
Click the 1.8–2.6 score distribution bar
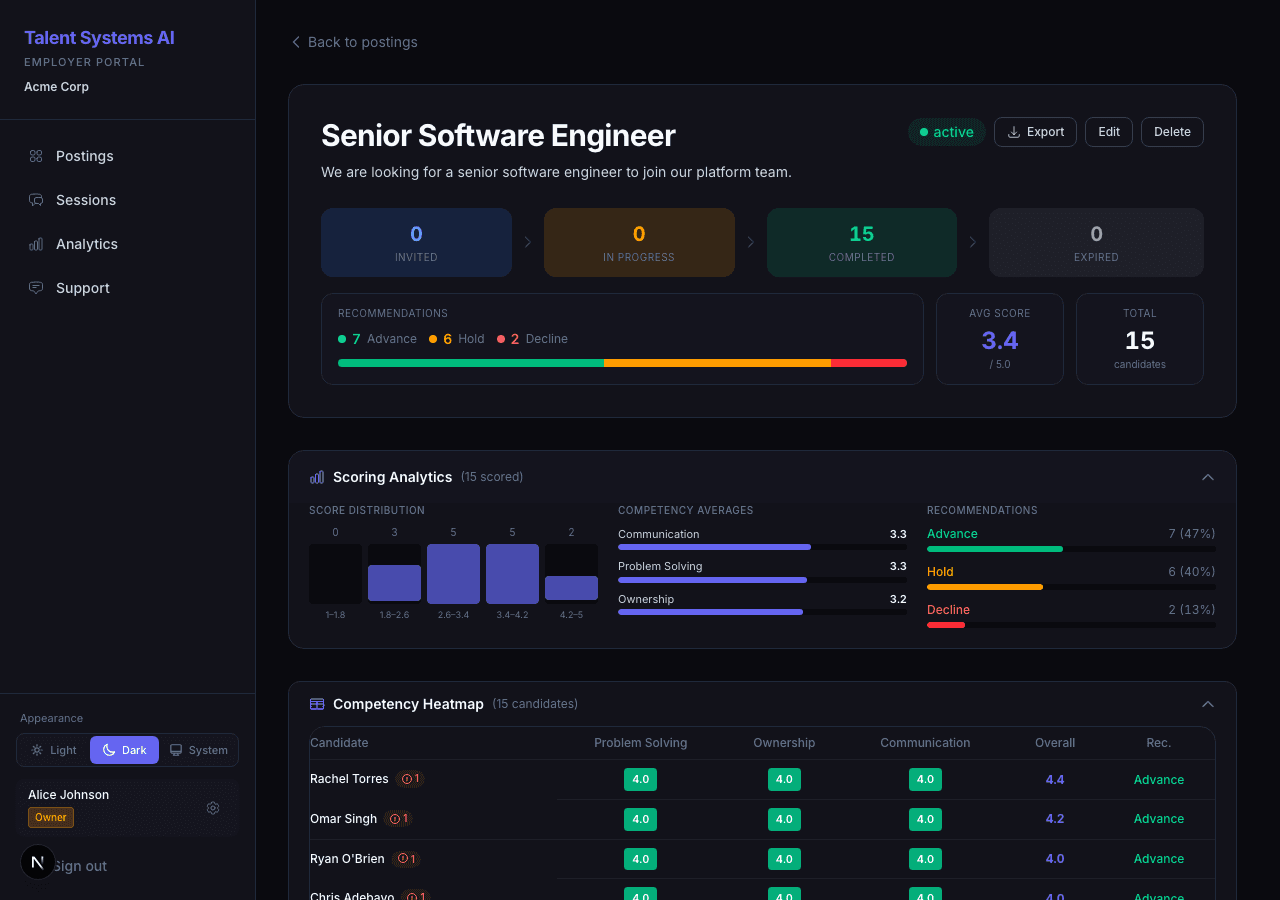[x=394, y=583]
